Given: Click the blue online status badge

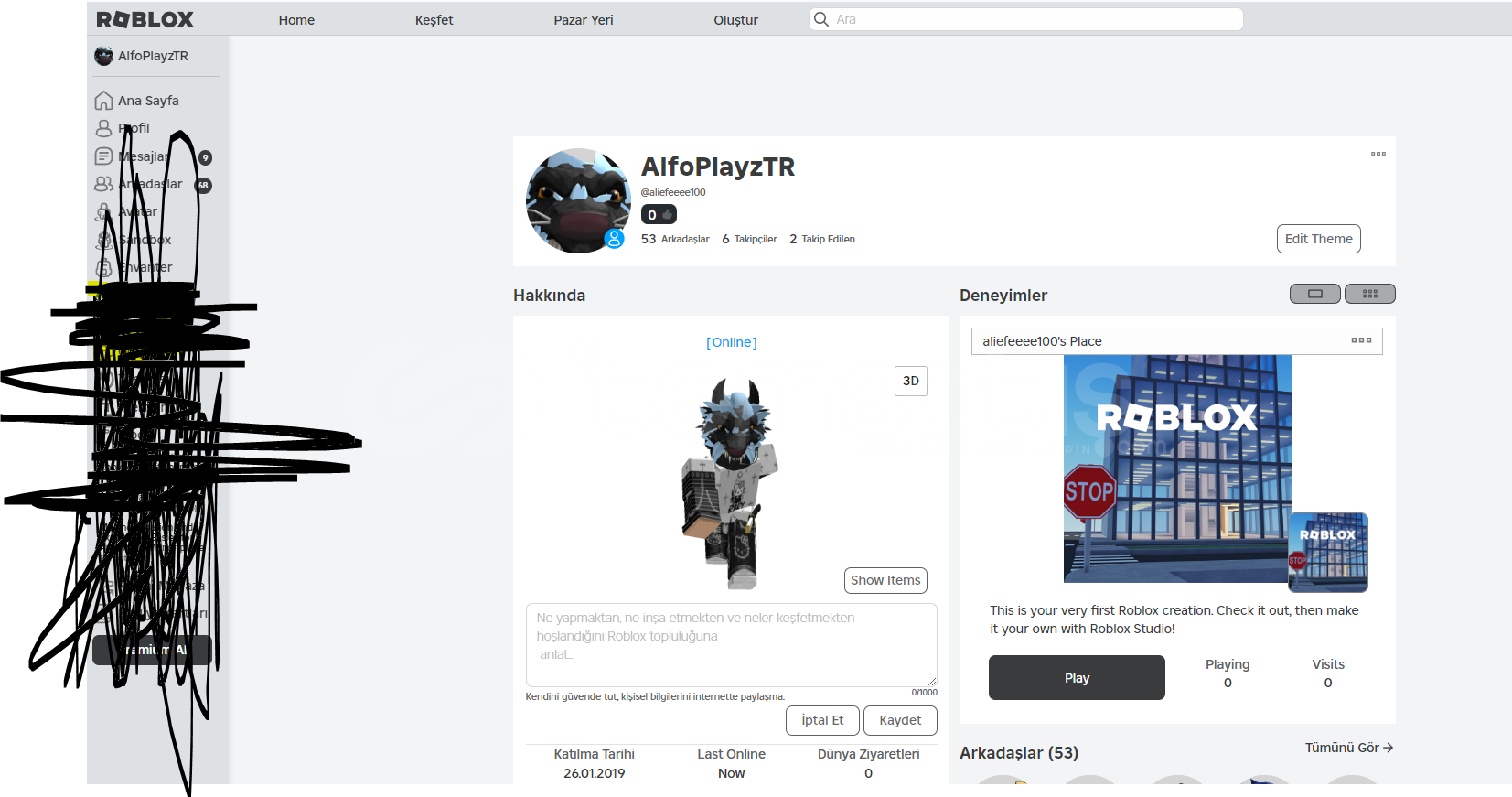Looking at the screenshot, I should tap(615, 239).
